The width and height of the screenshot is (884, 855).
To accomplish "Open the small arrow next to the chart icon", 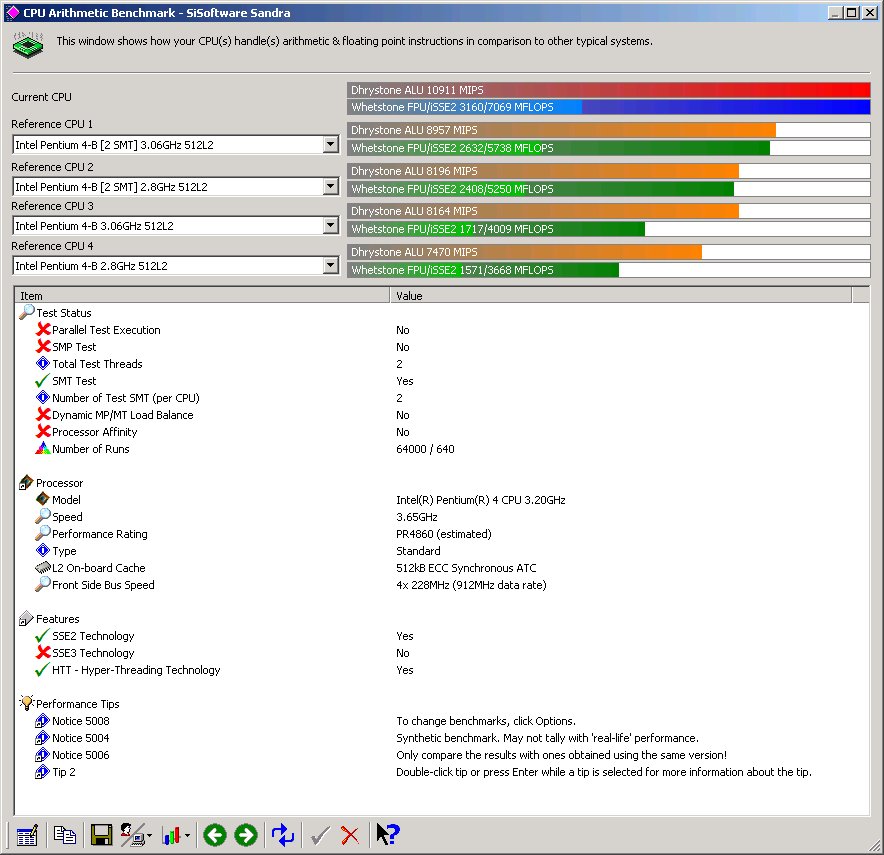I will coord(187,836).
